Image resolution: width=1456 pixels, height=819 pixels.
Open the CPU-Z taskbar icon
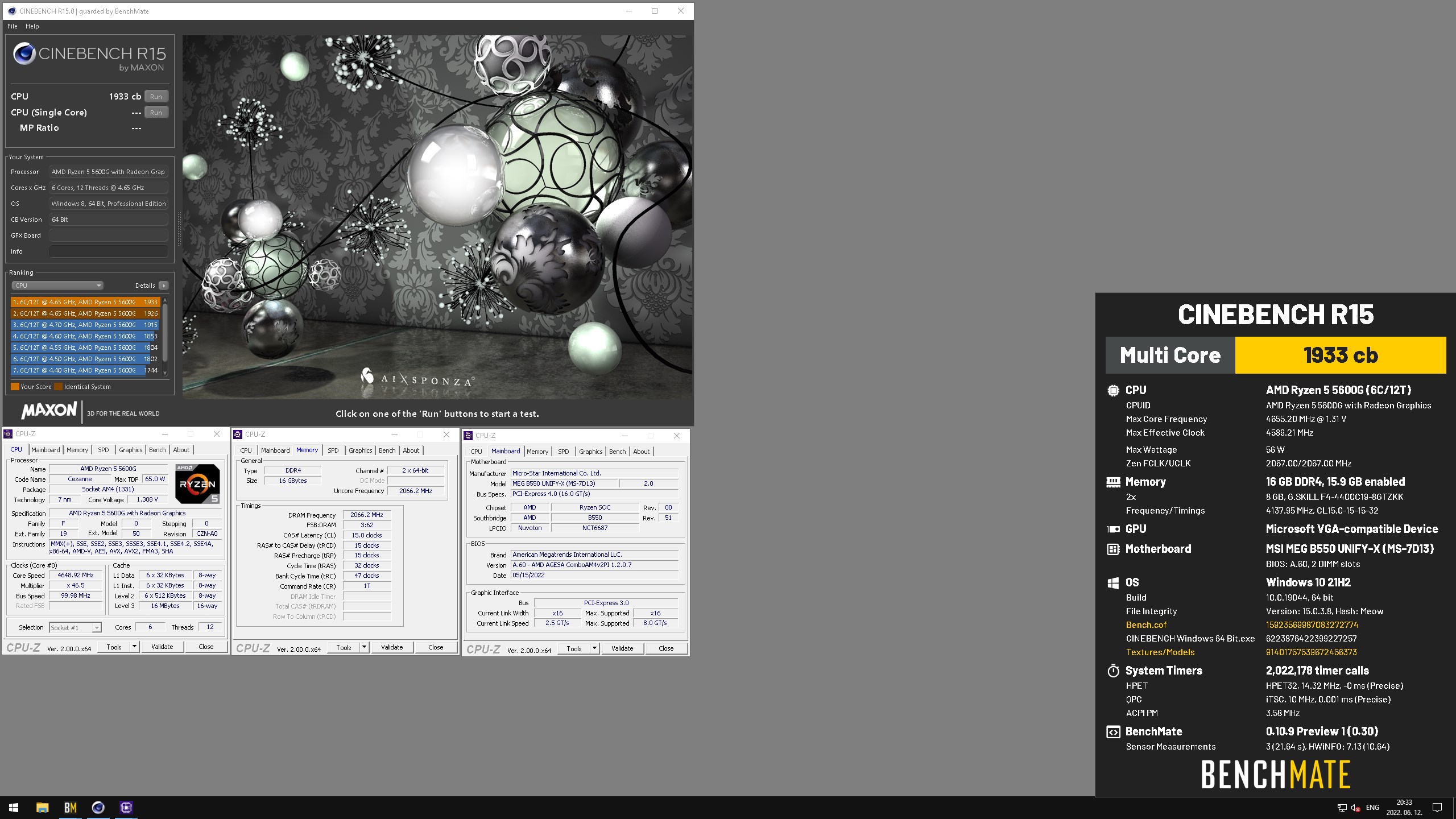click(126, 807)
